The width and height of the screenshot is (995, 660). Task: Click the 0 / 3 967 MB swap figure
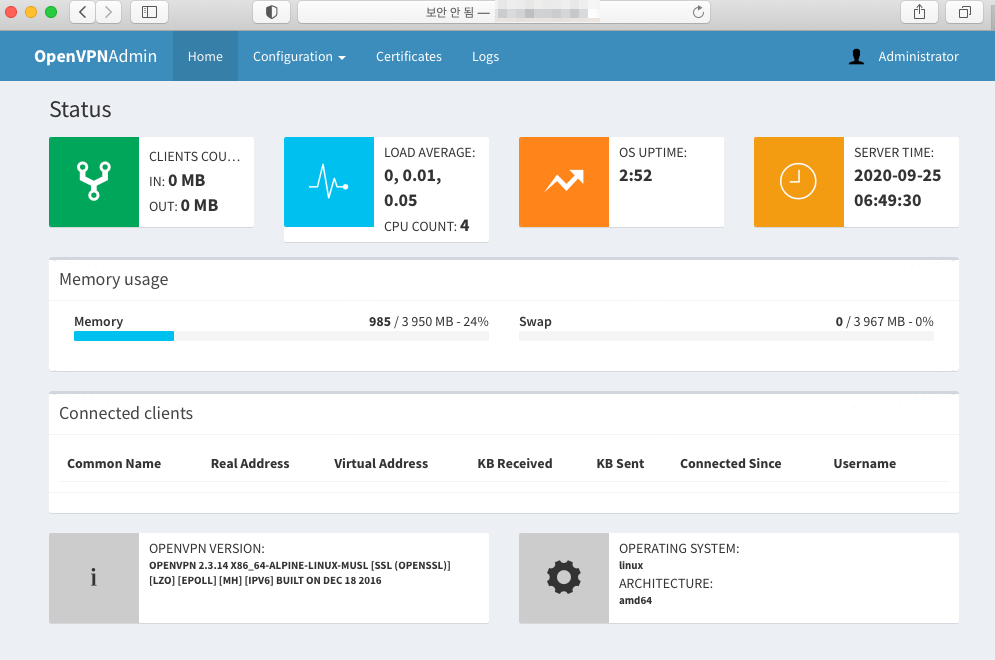(x=884, y=322)
